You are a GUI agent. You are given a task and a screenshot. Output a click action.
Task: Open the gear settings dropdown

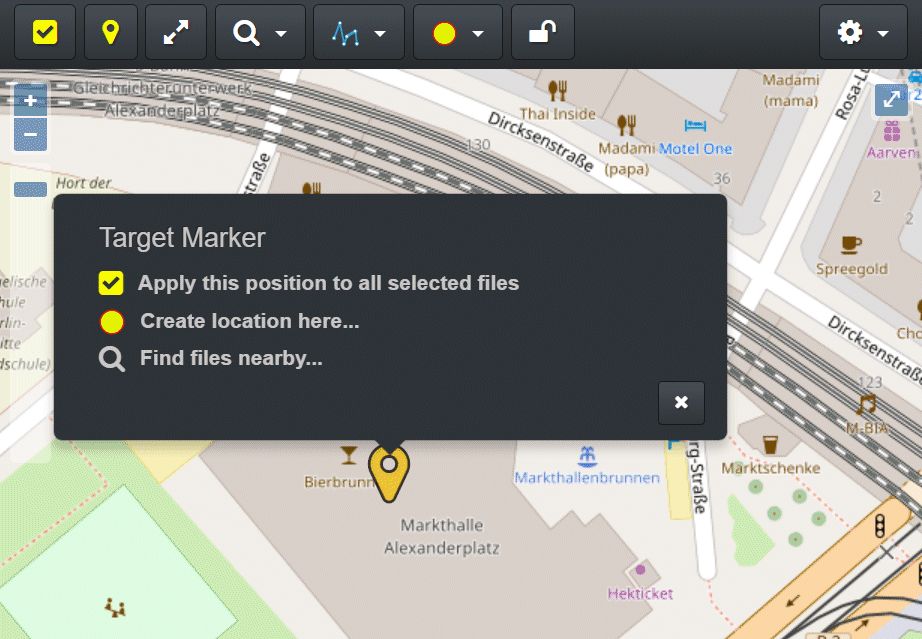pyautogui.click(x=863, y=32)
